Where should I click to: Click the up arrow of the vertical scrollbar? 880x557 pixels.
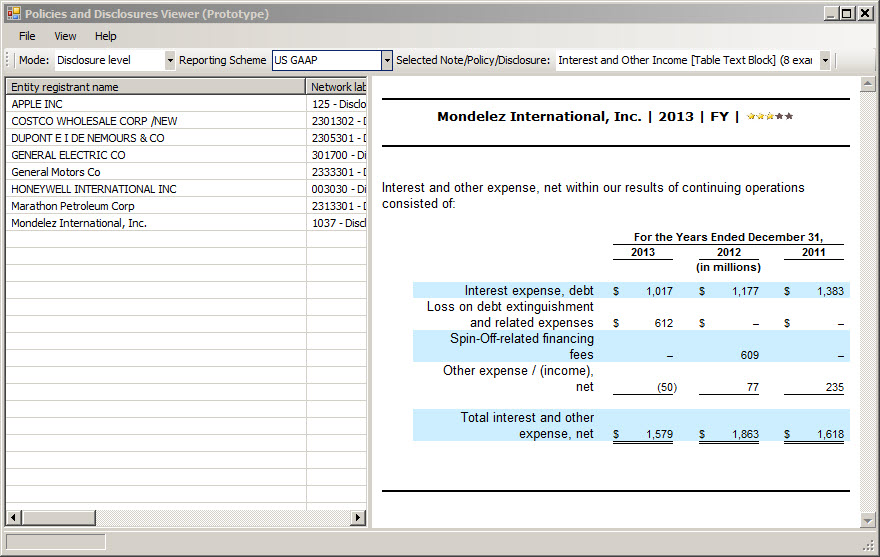868,85
